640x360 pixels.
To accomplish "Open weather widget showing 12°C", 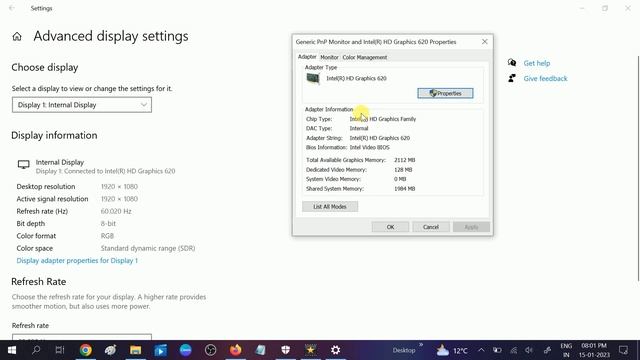I will (452, 350).
